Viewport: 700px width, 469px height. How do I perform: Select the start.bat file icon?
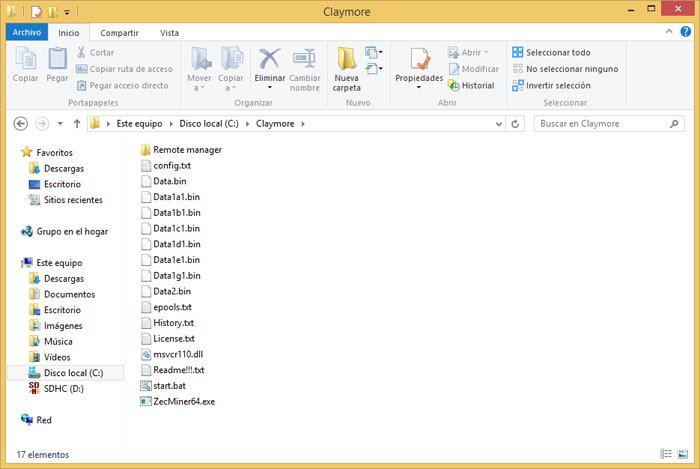click(146, 386)
